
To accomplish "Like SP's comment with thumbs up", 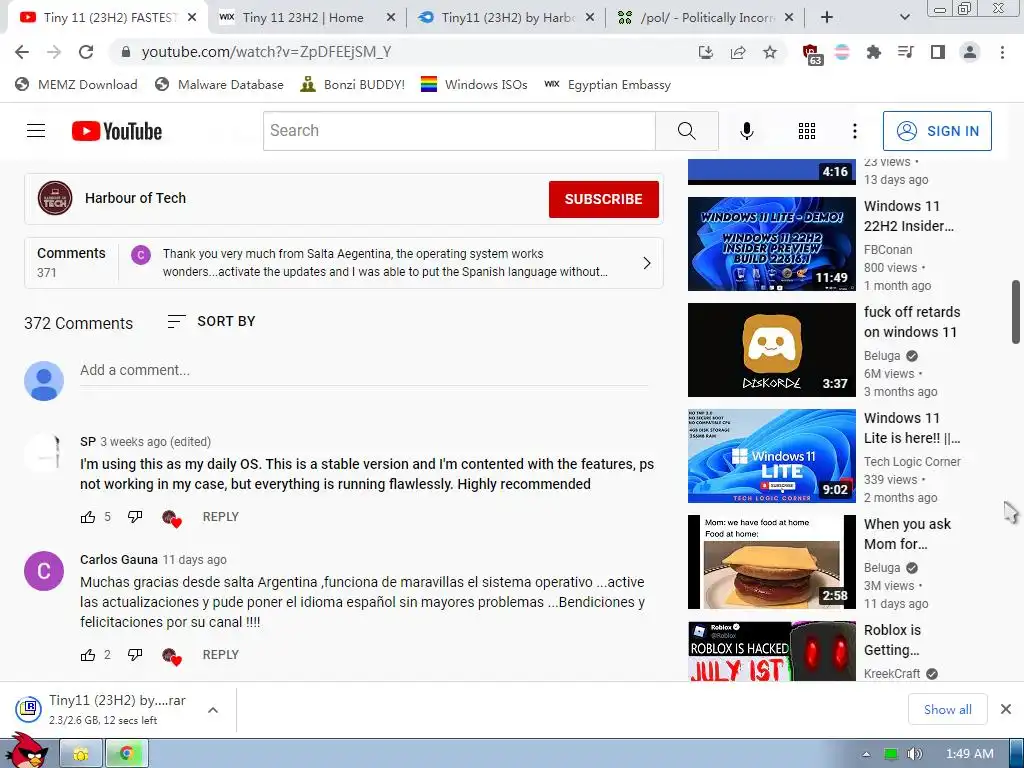I will point(88,517).
